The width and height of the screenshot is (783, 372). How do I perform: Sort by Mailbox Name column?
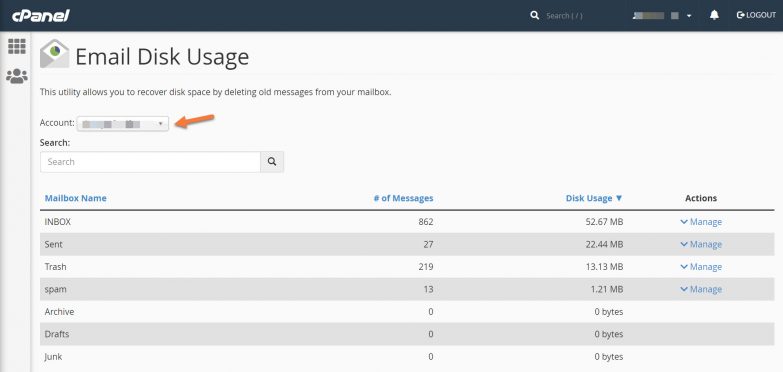click(75, 198)
